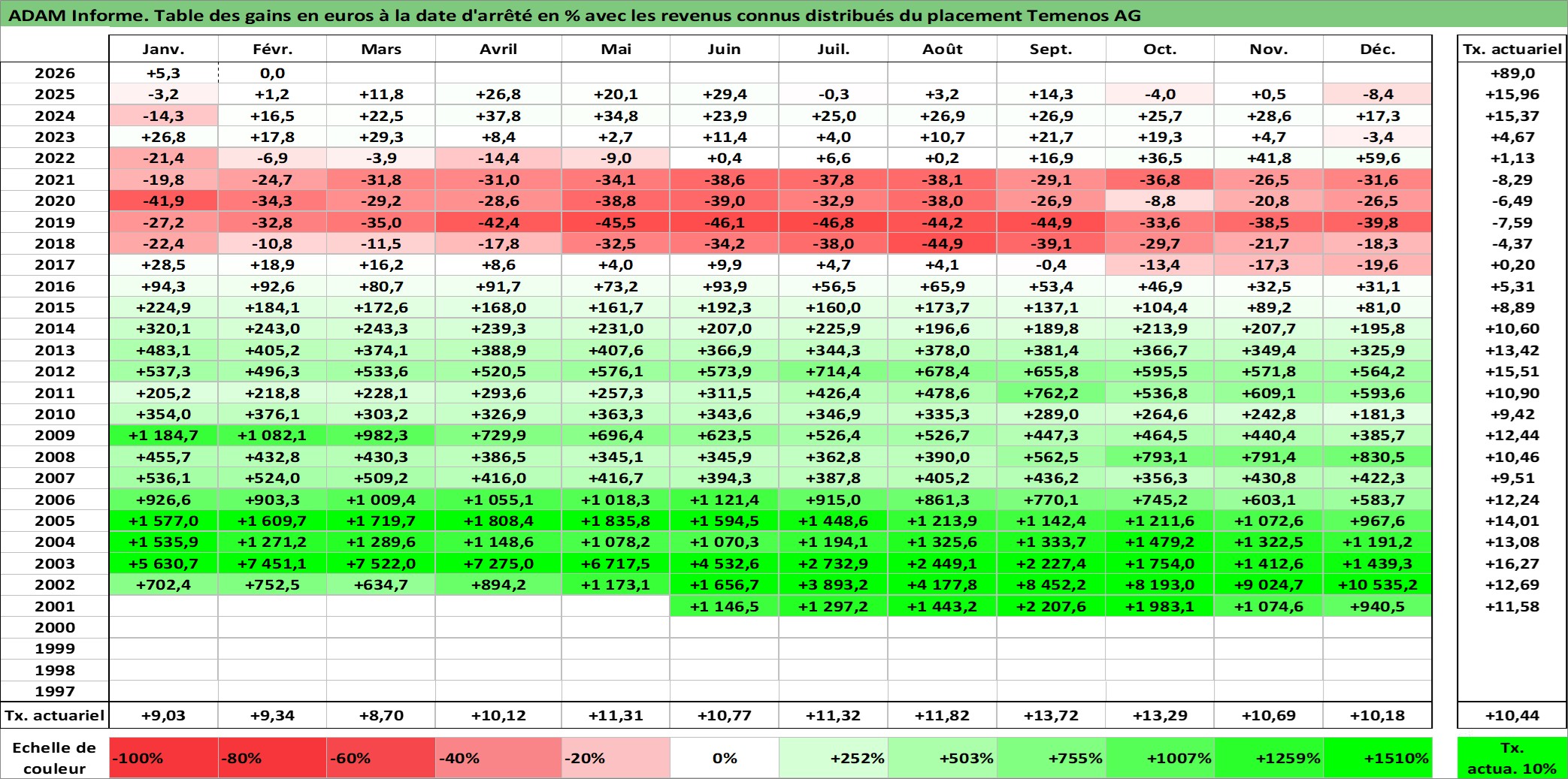Click the 2009 row label
The image size is (1568, 779).
click(55, 435)
